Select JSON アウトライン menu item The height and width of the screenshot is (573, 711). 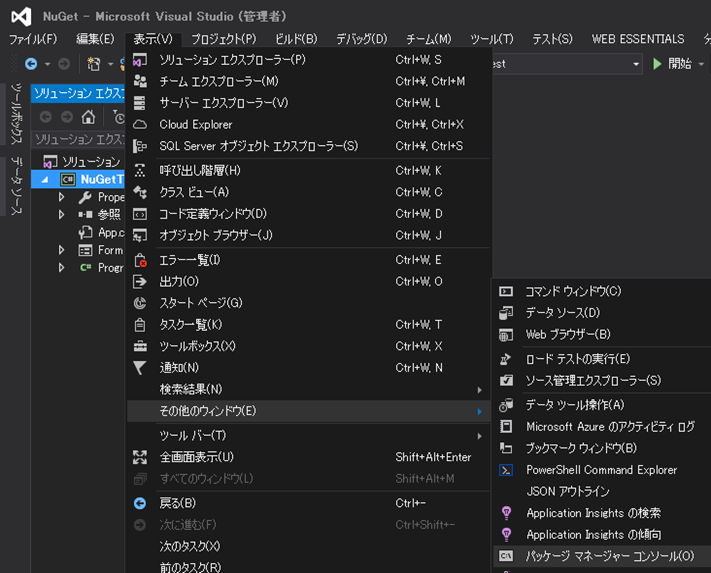(603, 491)
